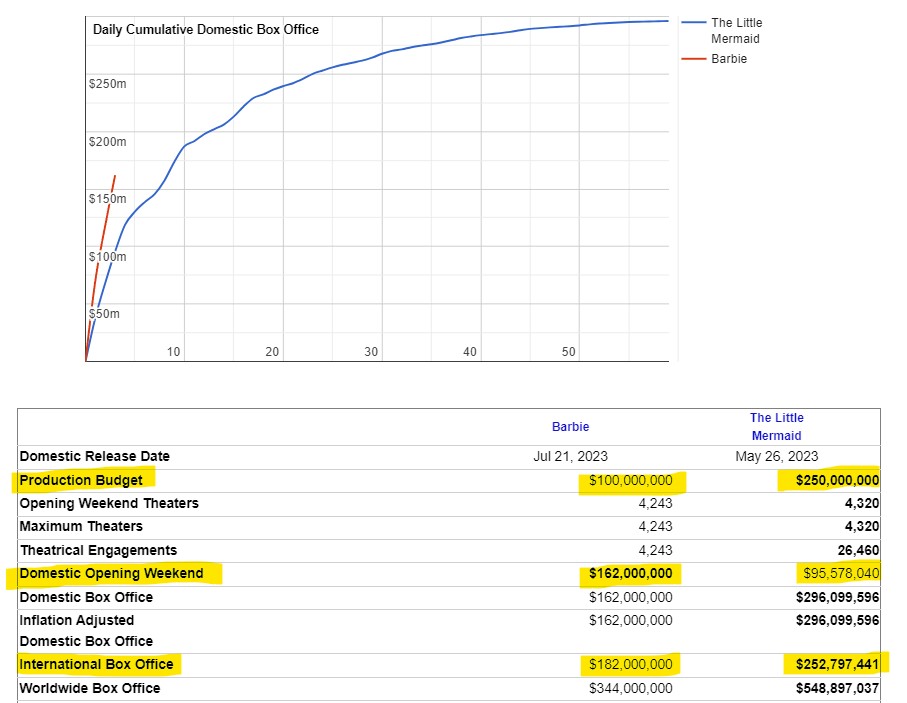Image resolution: width=907 pixels, height=703 pixels.
Task: Click the $182,000,000 international box office value
Action: coord(630,665)
